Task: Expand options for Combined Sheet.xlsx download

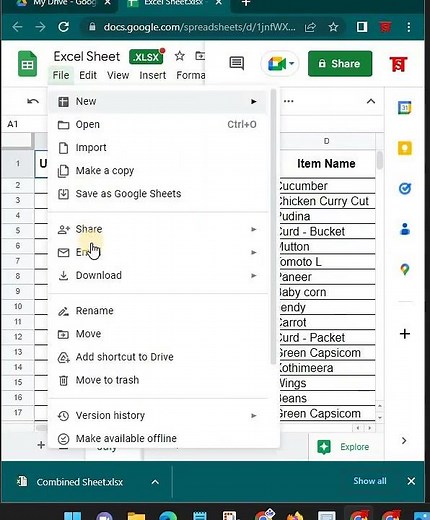Action: click(155, 482)
